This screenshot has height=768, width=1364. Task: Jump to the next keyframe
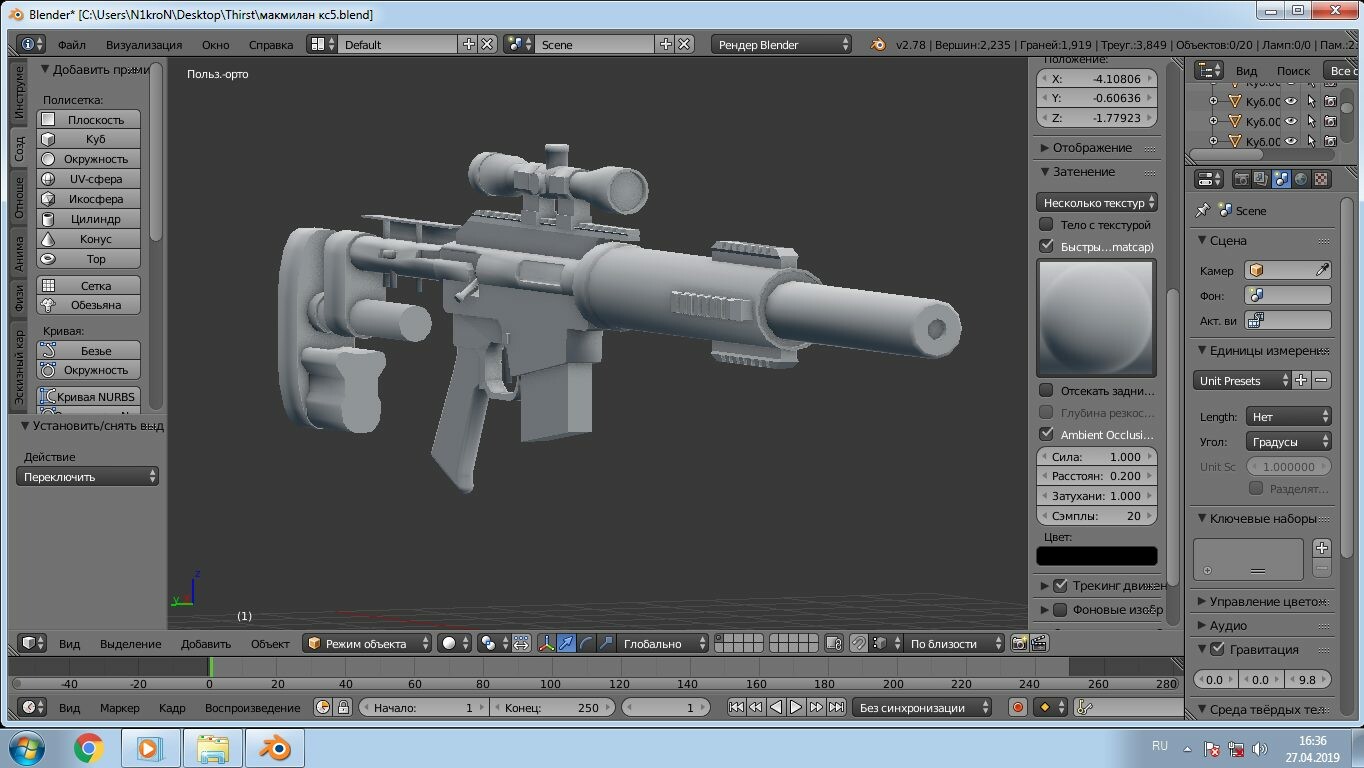816,707
